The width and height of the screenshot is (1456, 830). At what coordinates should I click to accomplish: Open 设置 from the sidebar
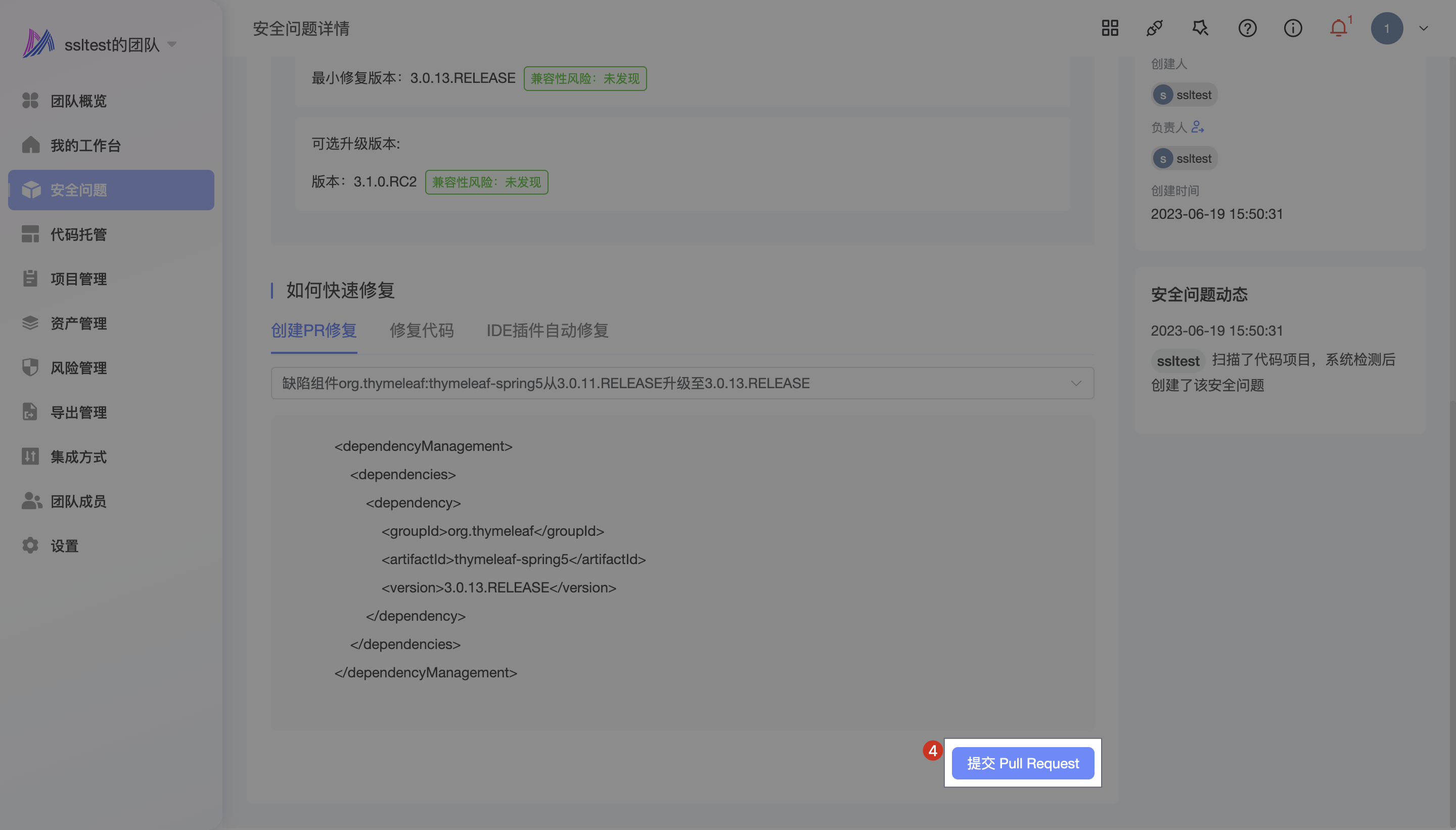(64, 545)
